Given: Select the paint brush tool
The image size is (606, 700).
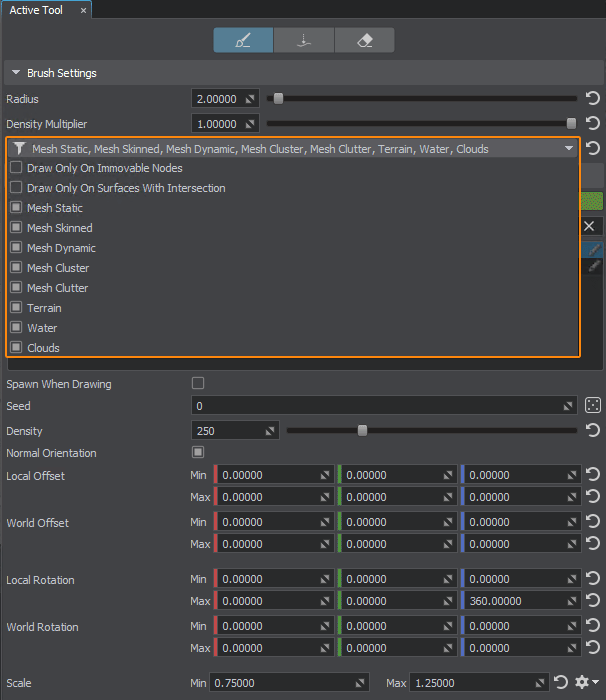Looking at the screenshot, I should 243,40.
